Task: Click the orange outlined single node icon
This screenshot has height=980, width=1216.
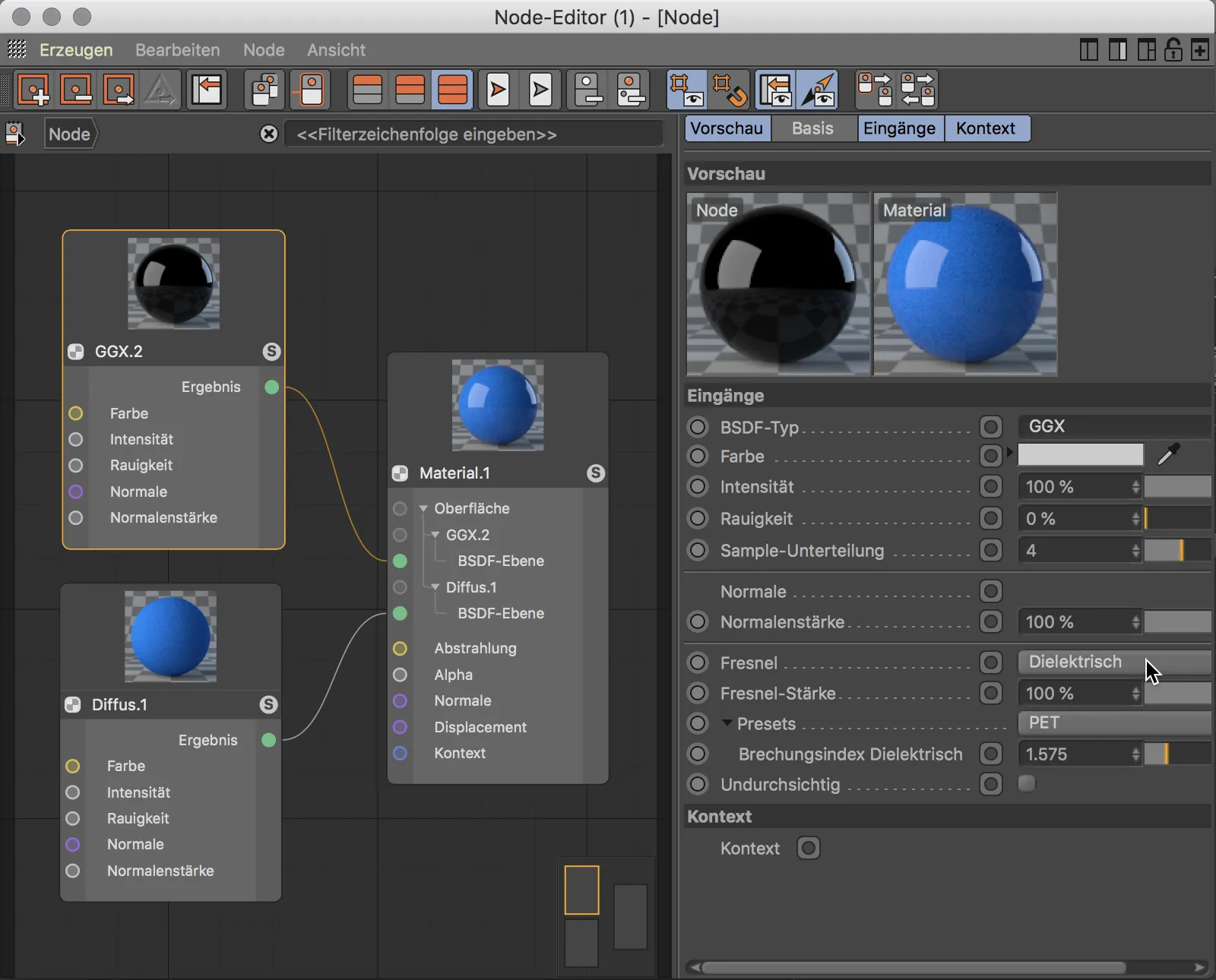Action: point(312,90)
